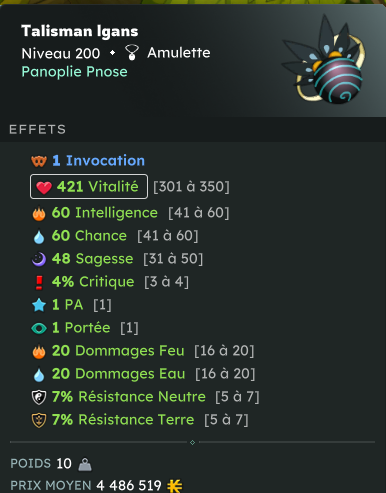Click the blue star PA icon
Viewport: 386px width, 493px height.
(39, 305)
